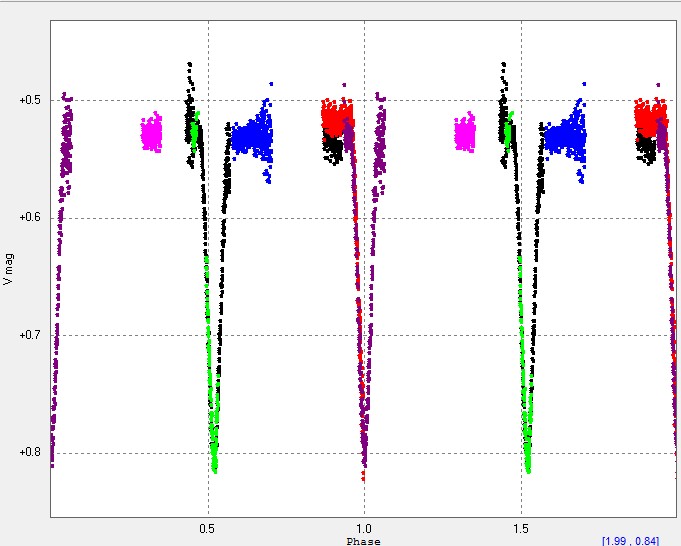The width and height of the screenshot is (681, 546).
Task: Click the +0.8 magnitude axis tick label
Action: tap(30, 452)
